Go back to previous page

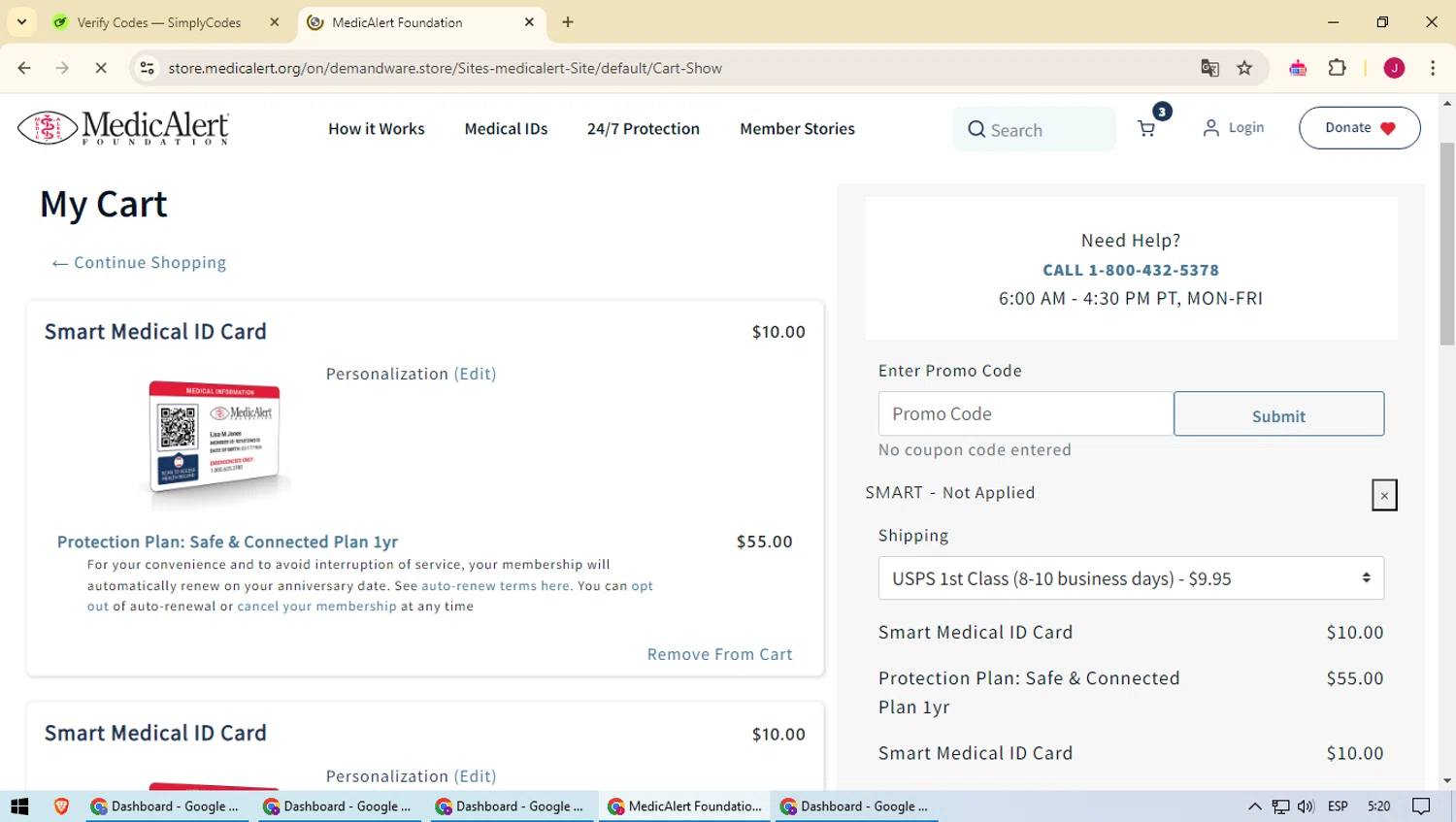24,68
